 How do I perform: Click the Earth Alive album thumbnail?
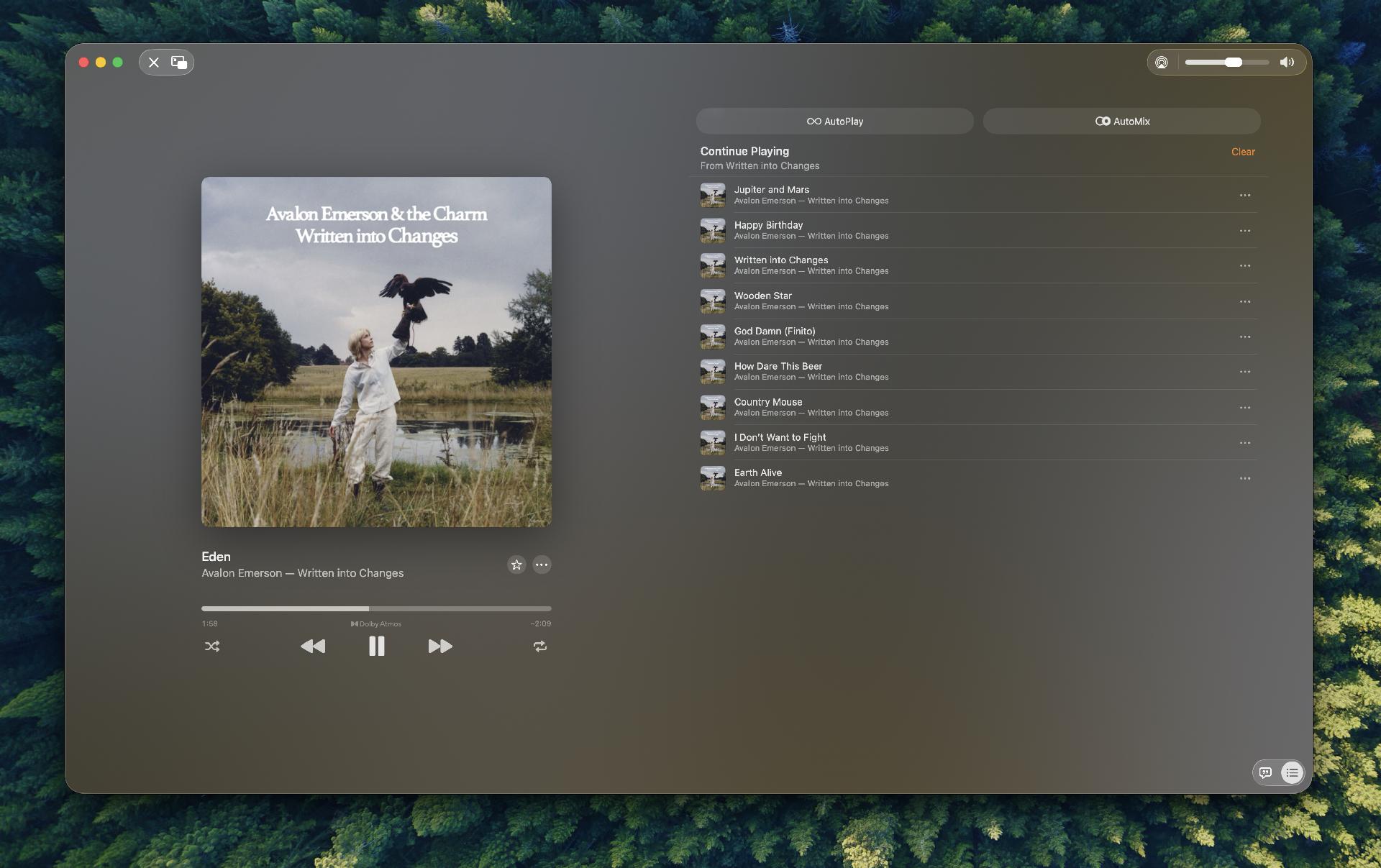point(713,478)
